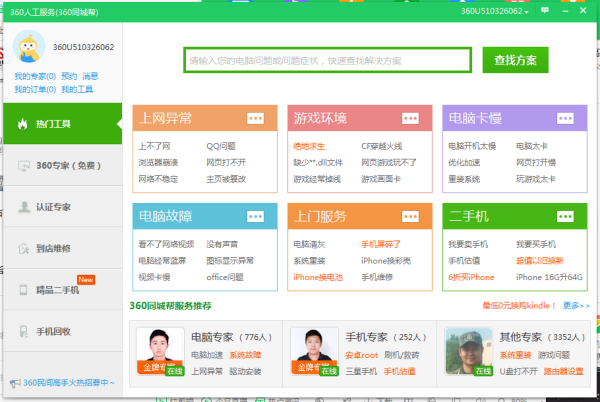Click into the problem search input field

click(327, 60)
